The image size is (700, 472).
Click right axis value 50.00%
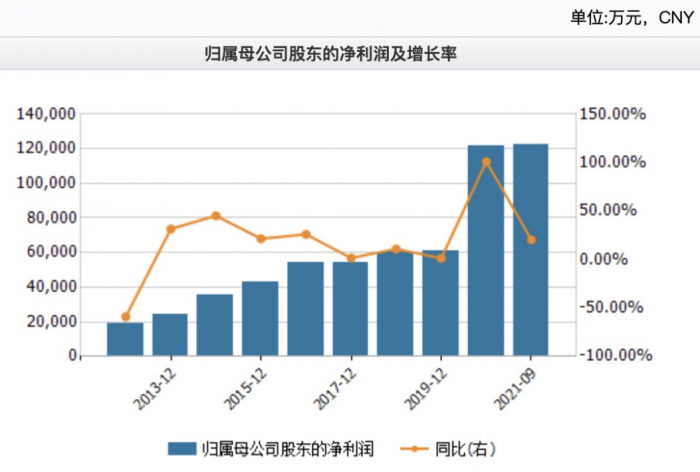(x=608, y=210)
